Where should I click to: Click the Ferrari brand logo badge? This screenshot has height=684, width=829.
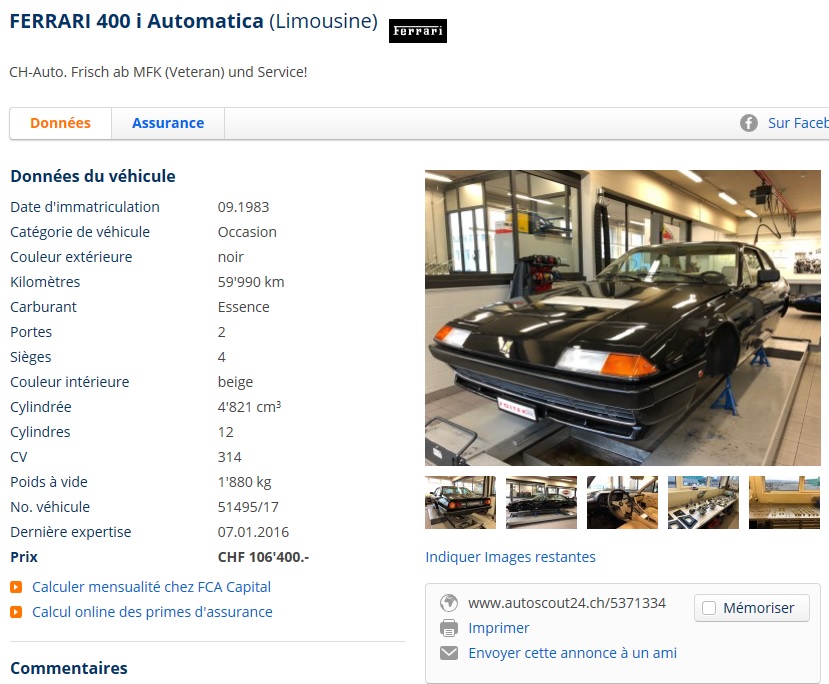[x=418, y=31]
